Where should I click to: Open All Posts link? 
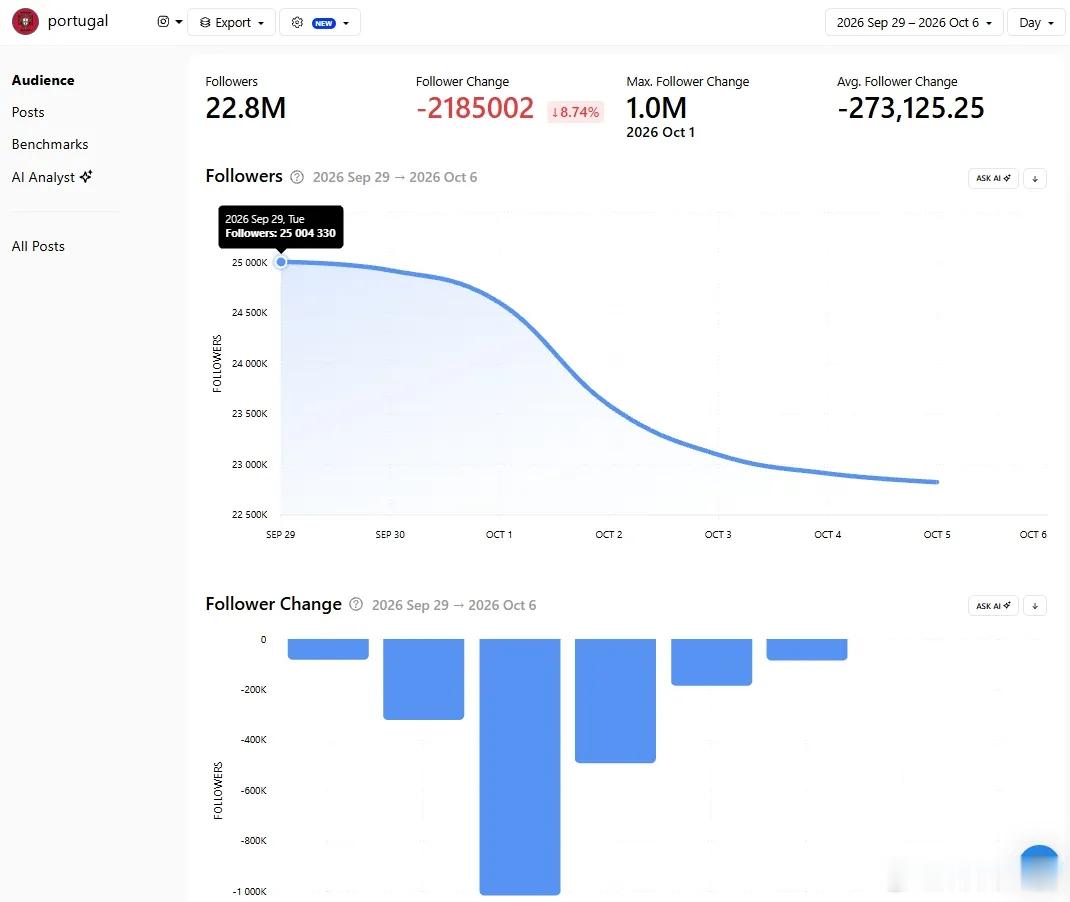click(38, 246)
